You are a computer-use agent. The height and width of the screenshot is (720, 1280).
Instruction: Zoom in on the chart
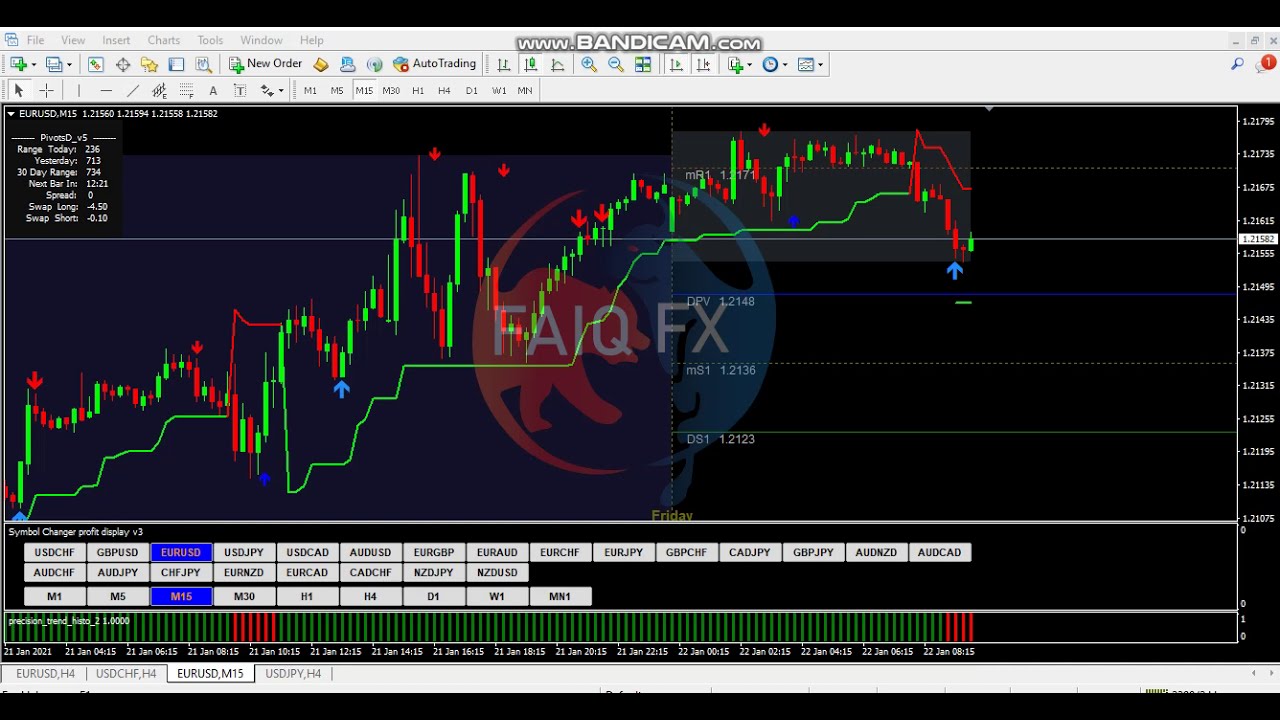[x=589, y=64]
